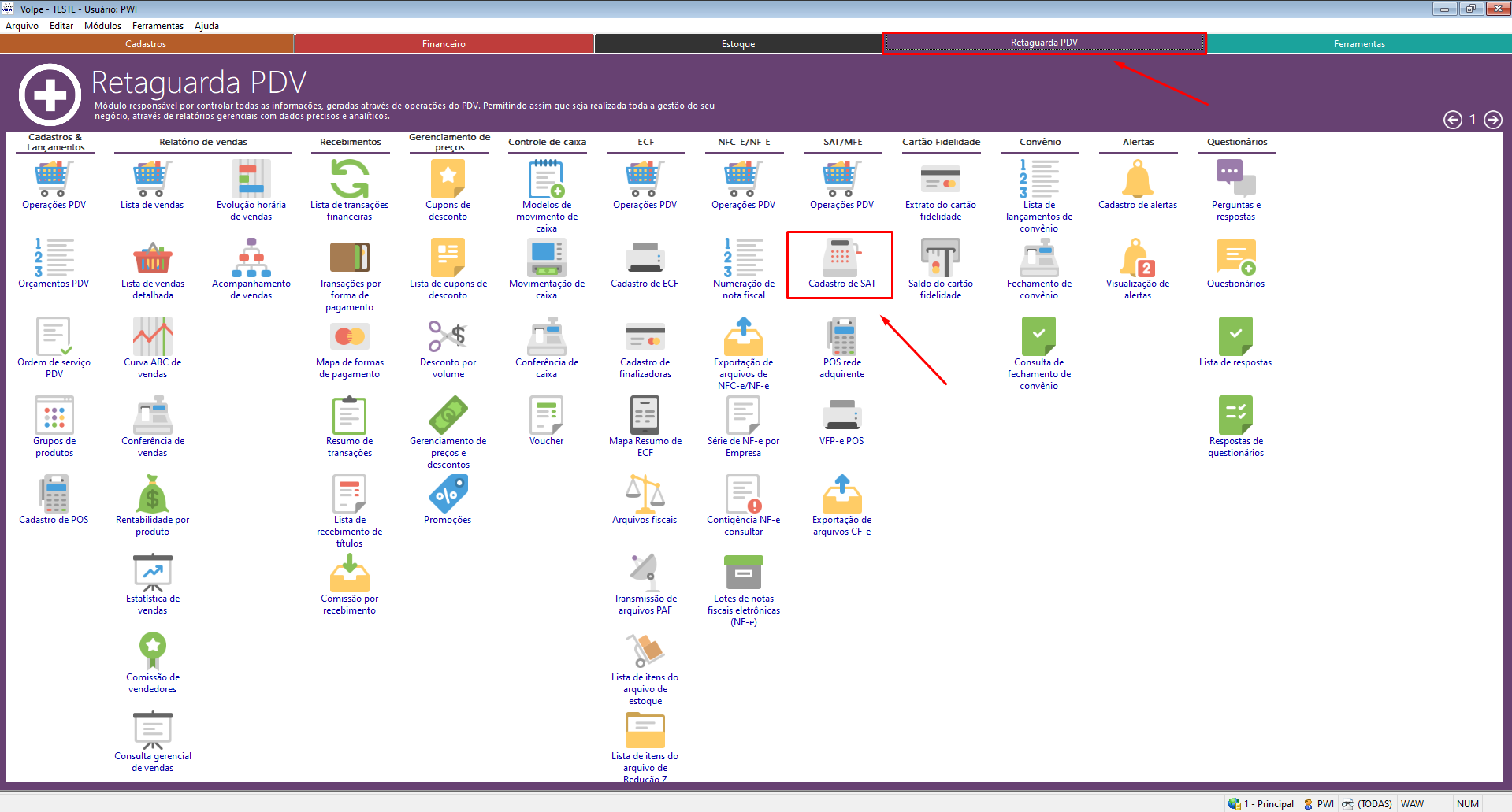Open Comissão por recebimento
This screenshot has width=1512, height=812.
pyautogui.click(x=350, y=584)
